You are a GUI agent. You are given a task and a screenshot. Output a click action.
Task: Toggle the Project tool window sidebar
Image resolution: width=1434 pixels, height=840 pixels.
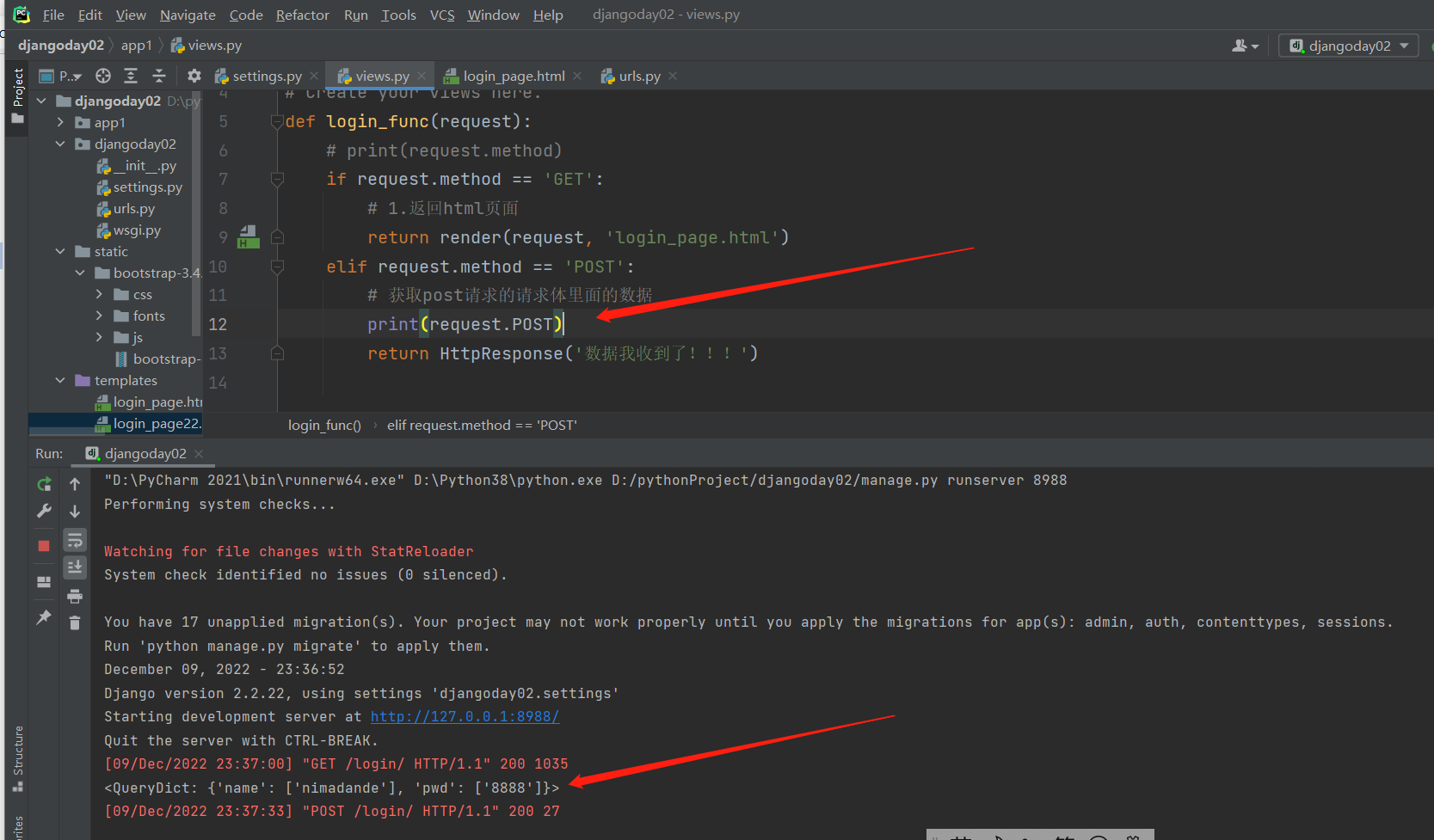coord(17,95)
